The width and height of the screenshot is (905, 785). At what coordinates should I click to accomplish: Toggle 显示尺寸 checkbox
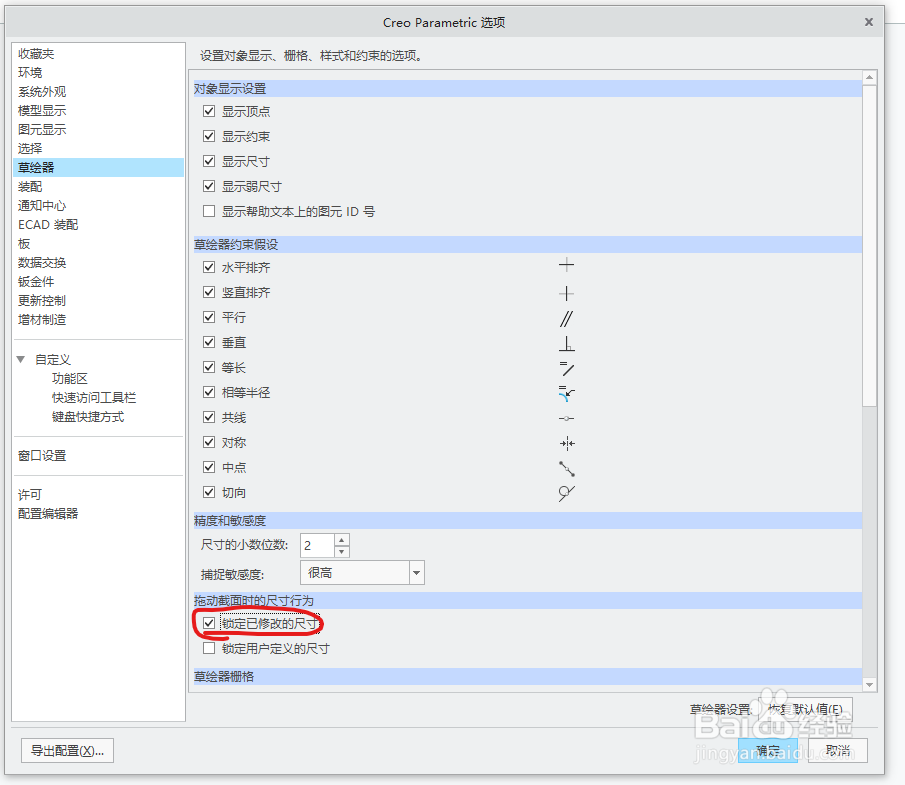tap(209, 161)
